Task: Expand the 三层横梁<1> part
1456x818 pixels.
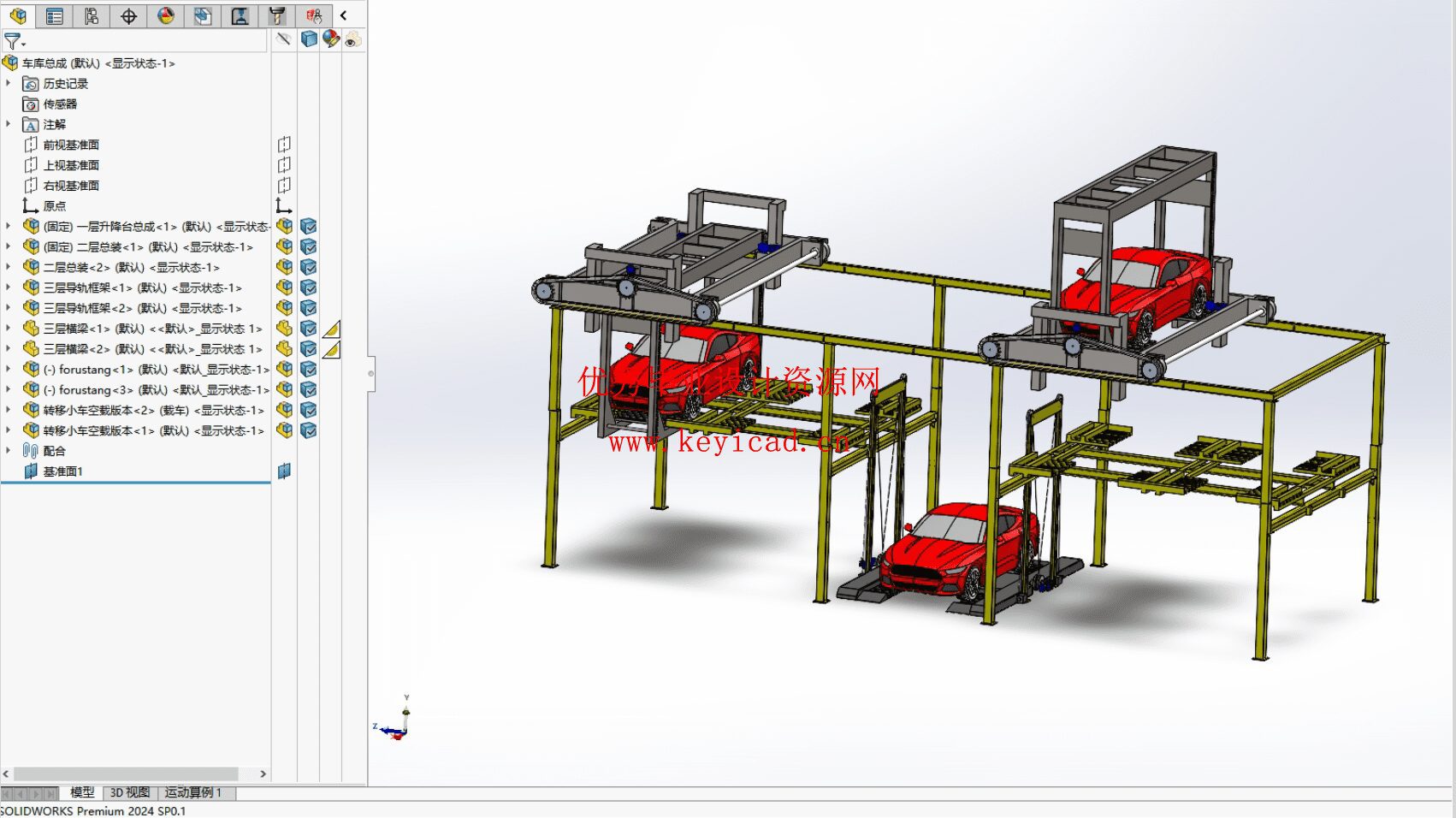Action: coord(9,328)
